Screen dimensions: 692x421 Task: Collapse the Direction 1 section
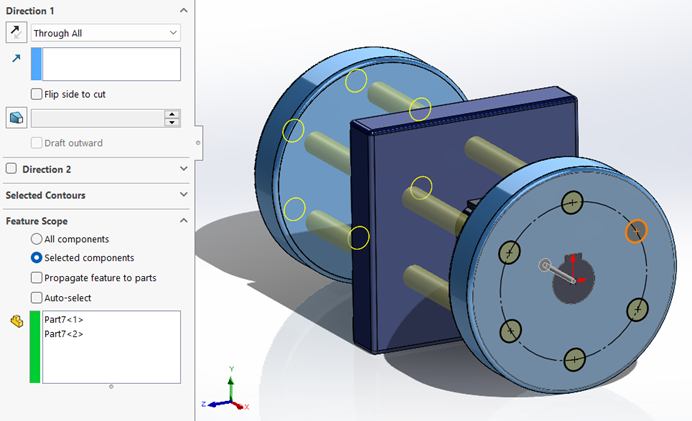click(183, 9)
